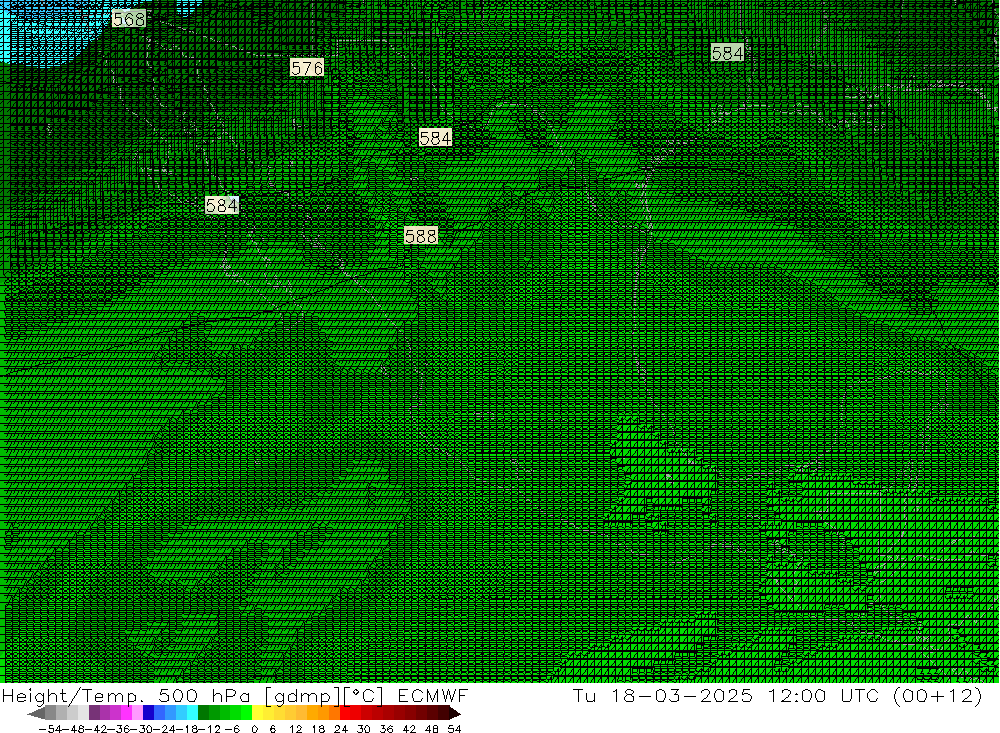The image size is (1000, 733).
Task: Click the ECMWF model name
Action: pyautogui.click(x=433, y=695)
